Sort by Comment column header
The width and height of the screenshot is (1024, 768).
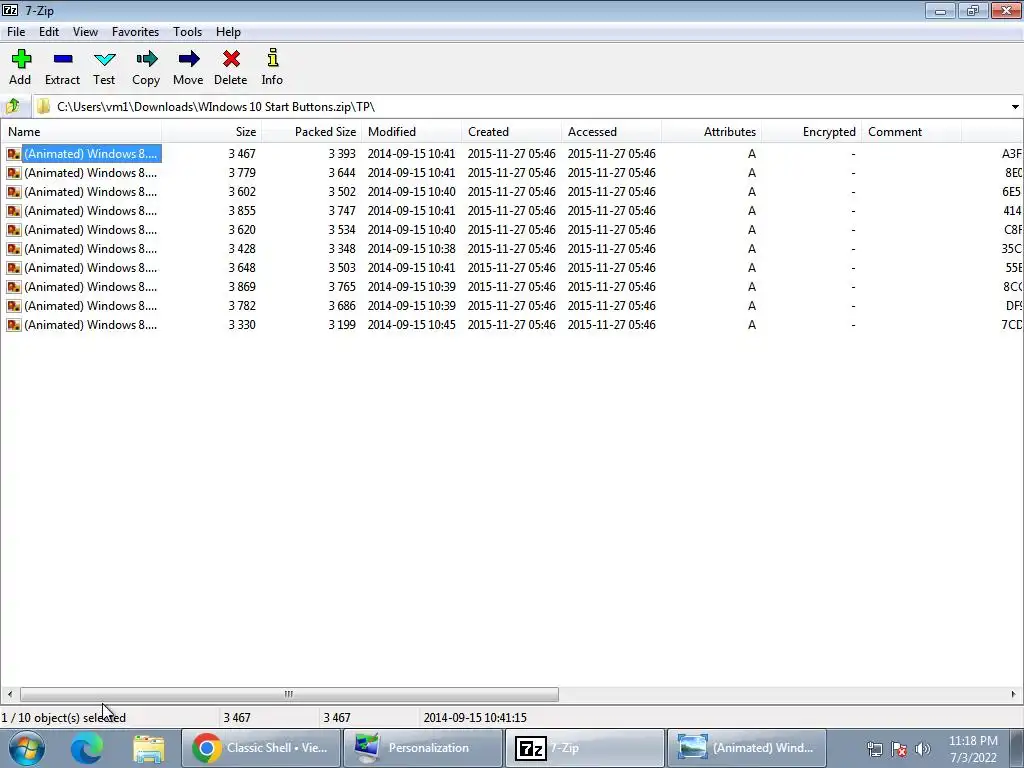[x=911, y=132]
